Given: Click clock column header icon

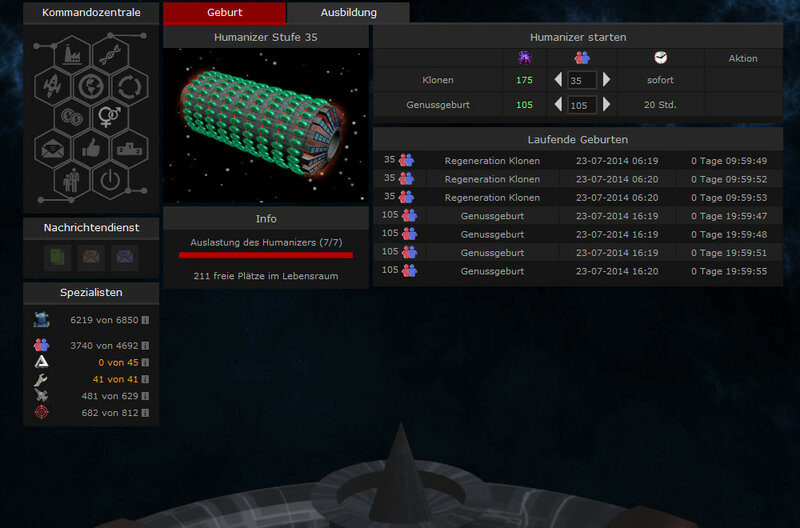Looking at the screenshot, I should (660, 58).
